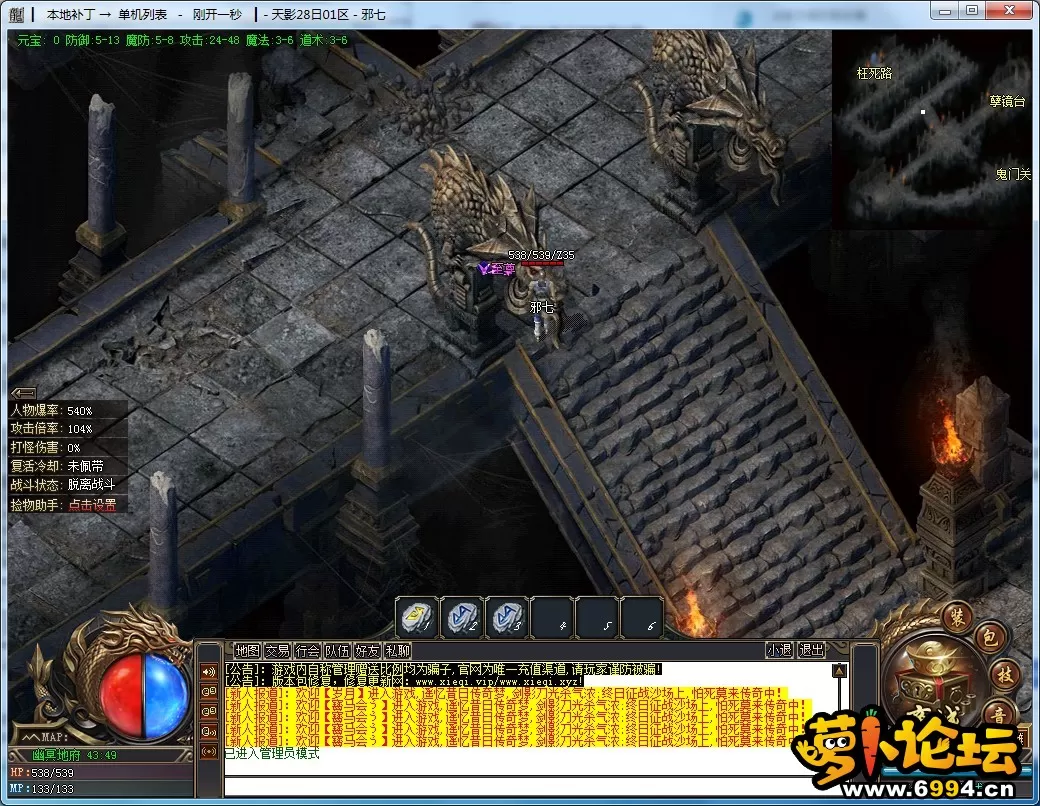Select empty hotbar slot 5
Image resolution: width=1040 pixels, height=806 pixels.
(598, 617)
